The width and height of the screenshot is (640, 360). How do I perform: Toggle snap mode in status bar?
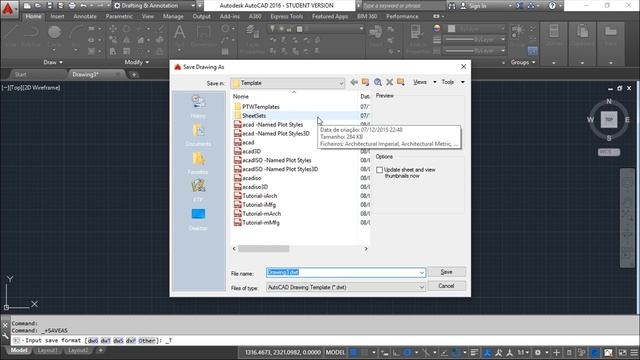pyautogui.click(x=364, y=352)
